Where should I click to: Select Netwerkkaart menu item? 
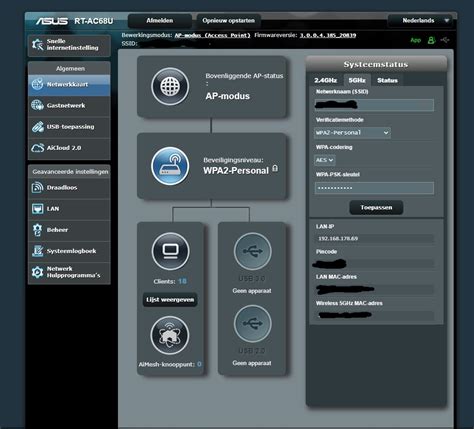pos(69,85)
